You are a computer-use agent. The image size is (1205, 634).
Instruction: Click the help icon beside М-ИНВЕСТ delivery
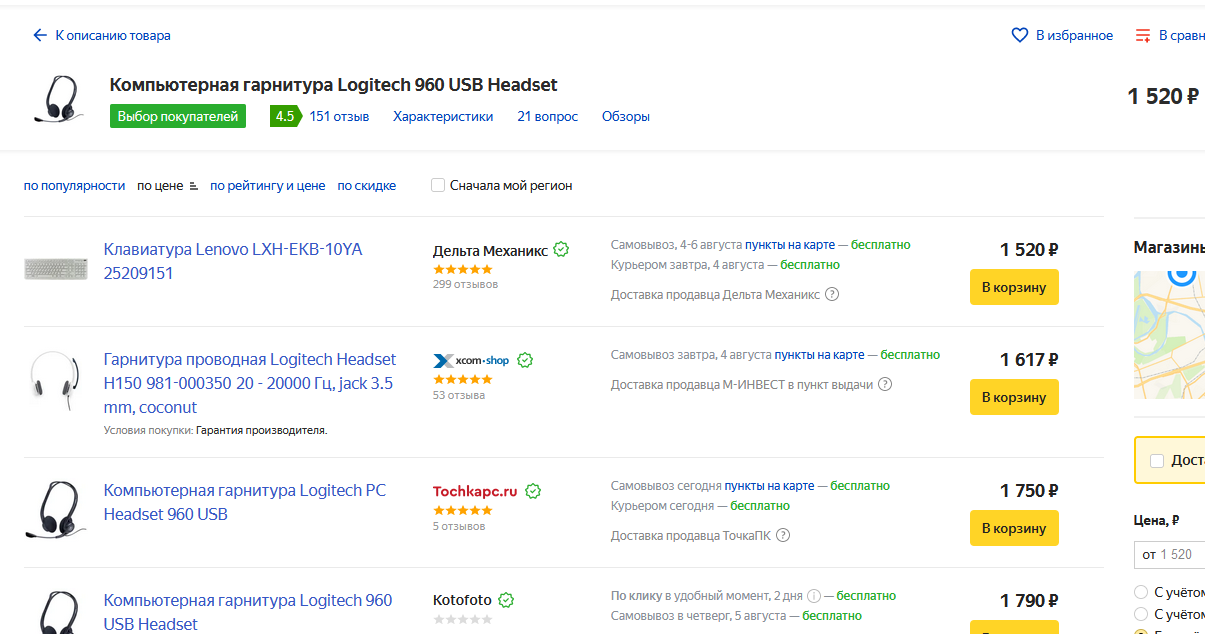click(x=885, y=384)
